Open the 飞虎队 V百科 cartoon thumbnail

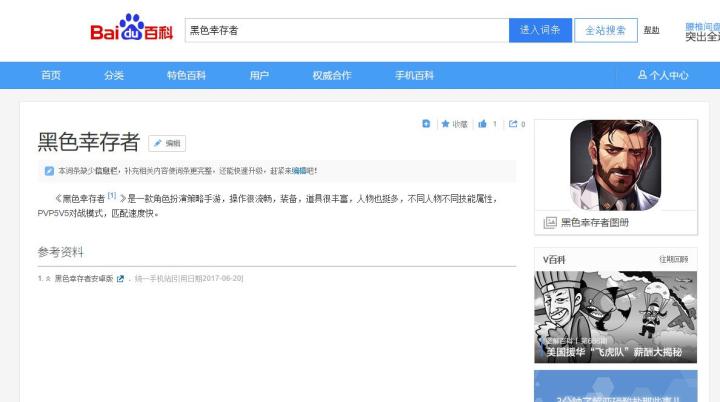[615, 317]
